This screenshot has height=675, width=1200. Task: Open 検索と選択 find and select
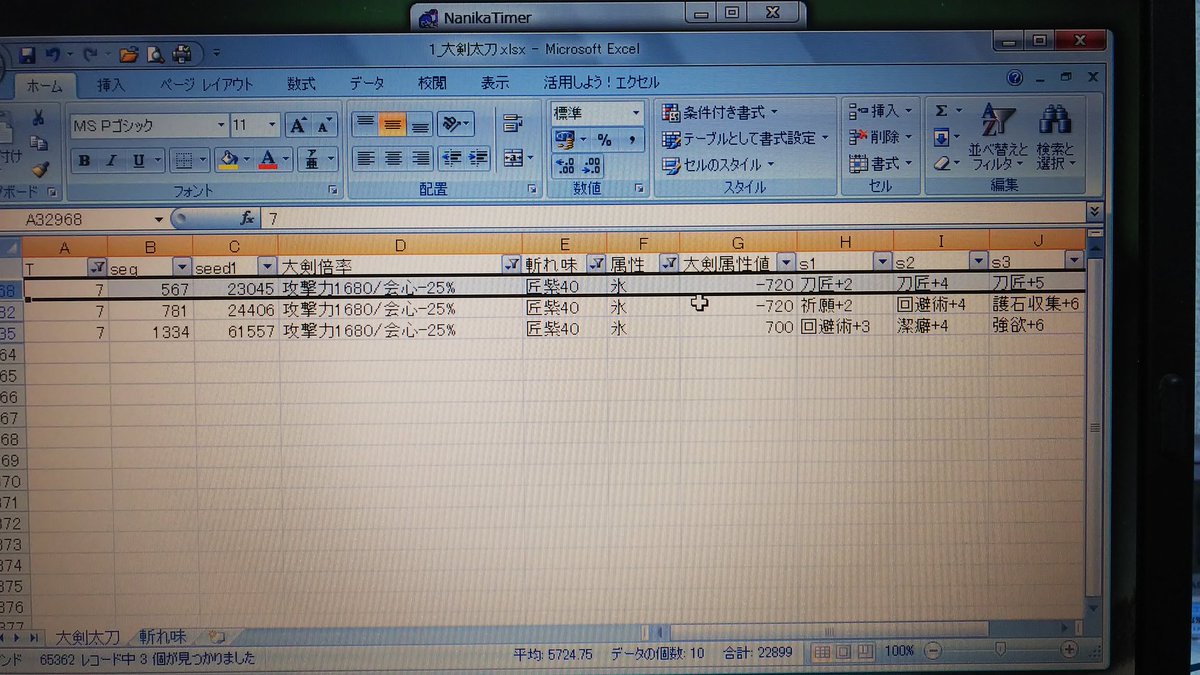click(1054, 137)
